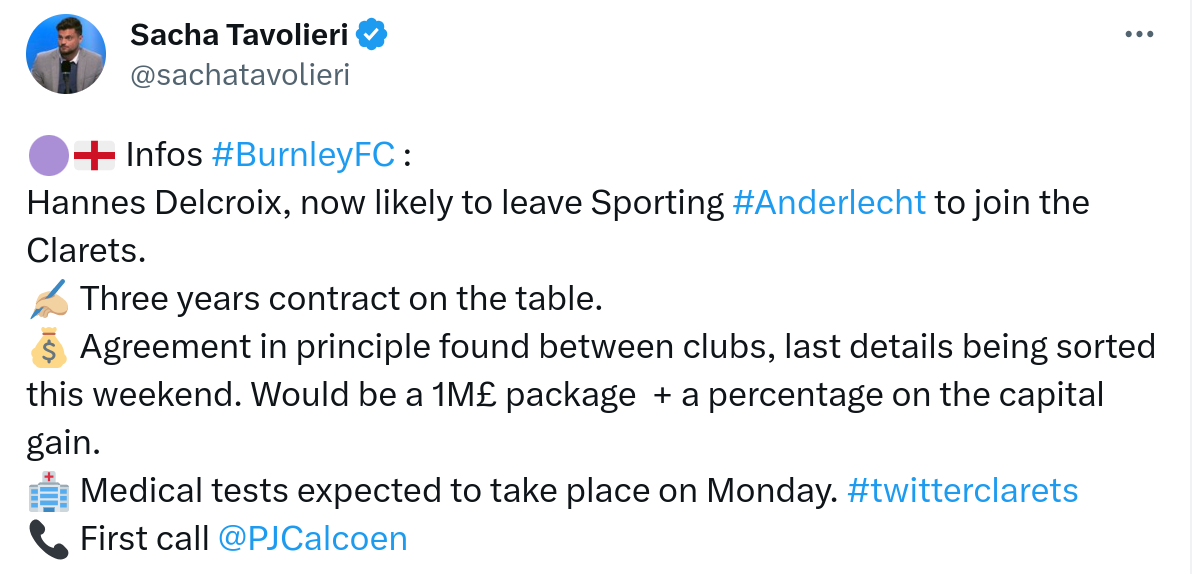The image size is (1194, 574).
Task: Open Sacha Tavolieri's profile picture
Action: [67, 54]
